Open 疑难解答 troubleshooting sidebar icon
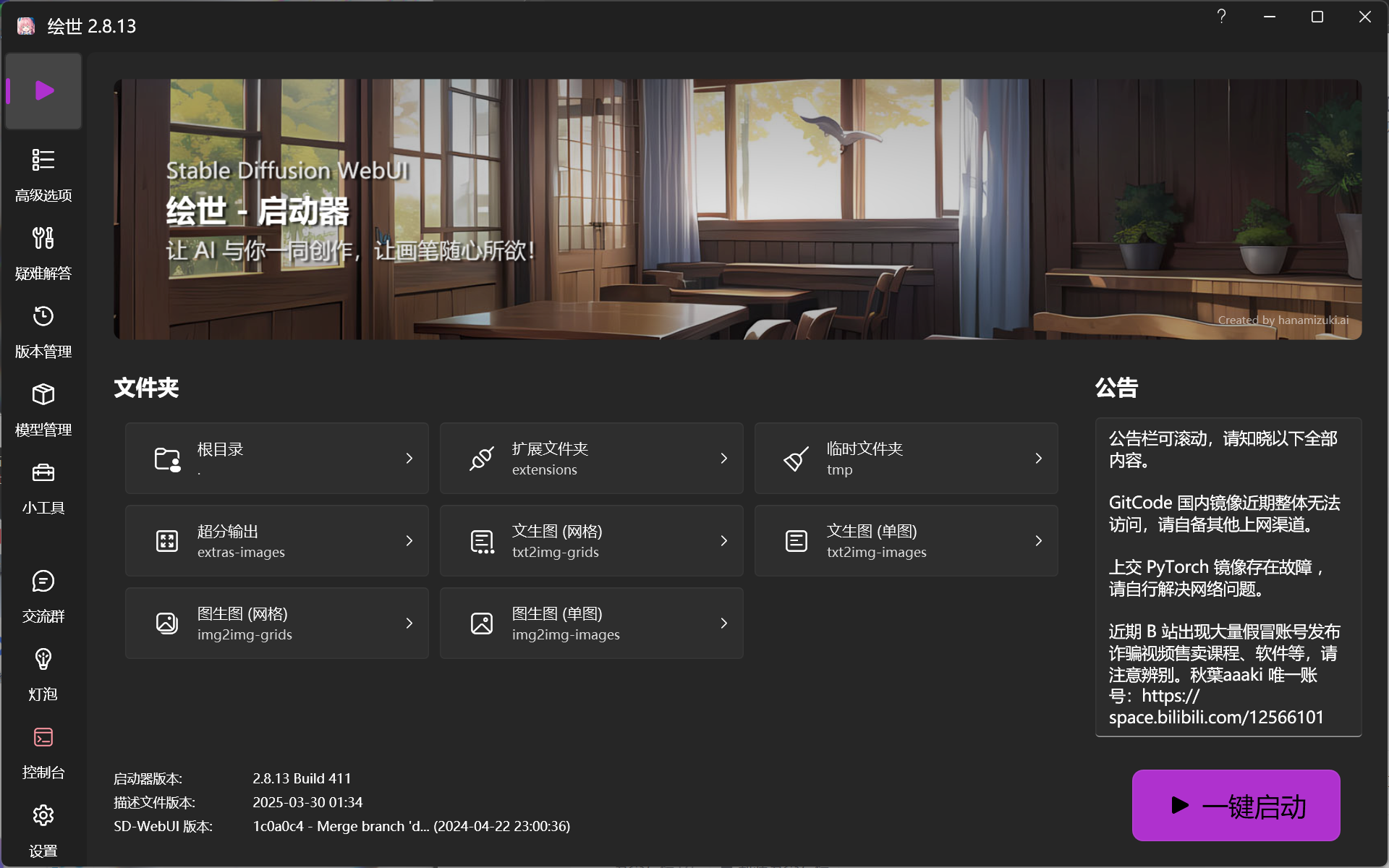 coord(43,238)
